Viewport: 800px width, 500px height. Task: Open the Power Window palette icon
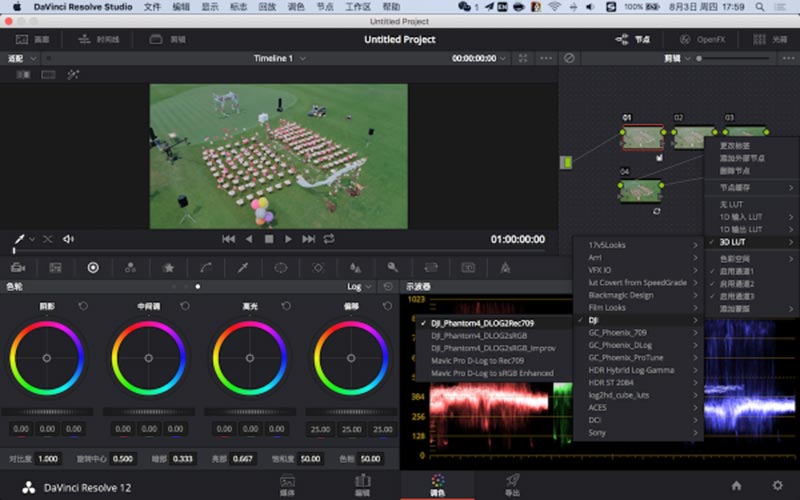click(281, 267)
